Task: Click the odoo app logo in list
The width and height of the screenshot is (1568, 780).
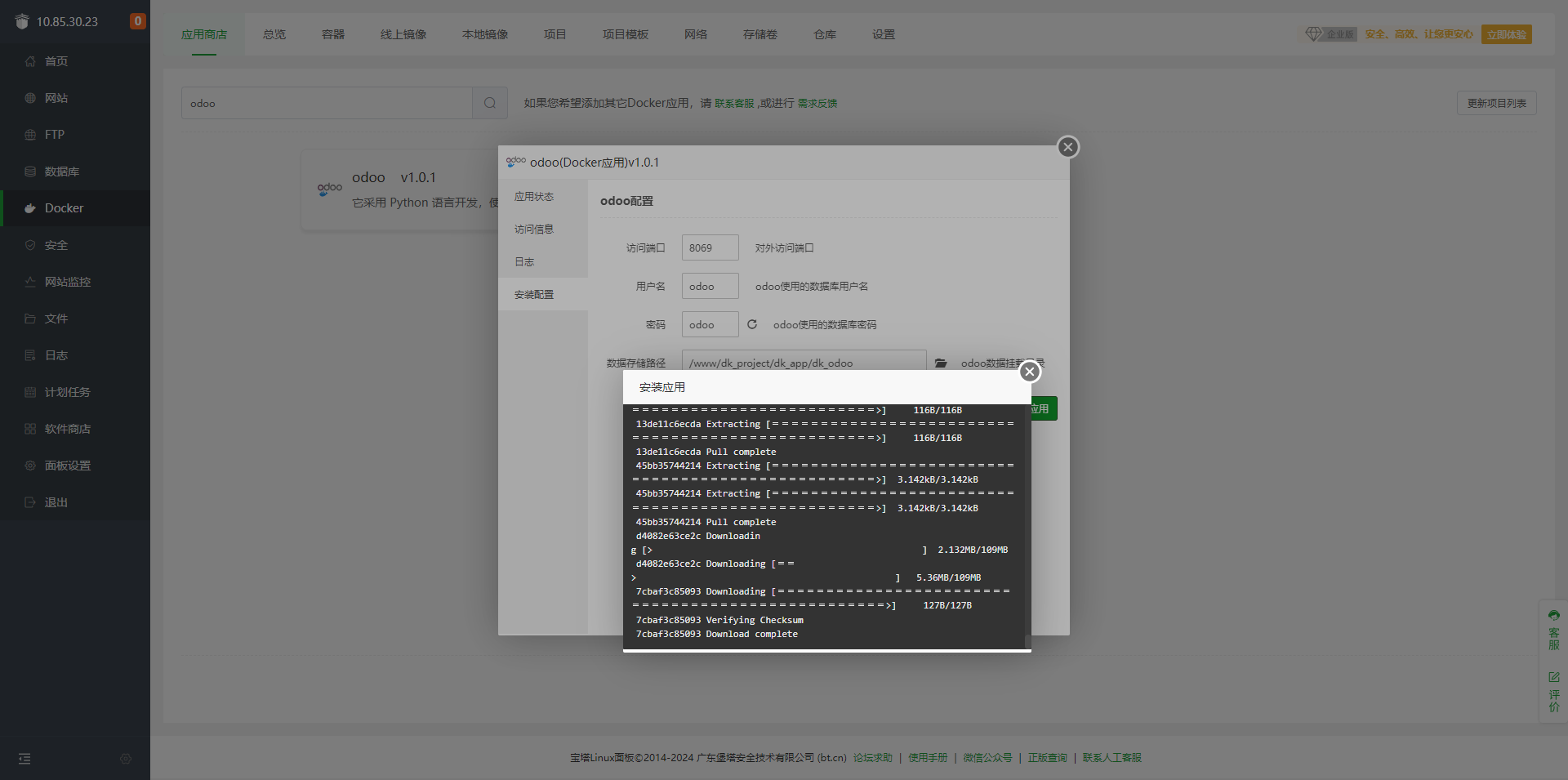Action: (x=330, y=189)
